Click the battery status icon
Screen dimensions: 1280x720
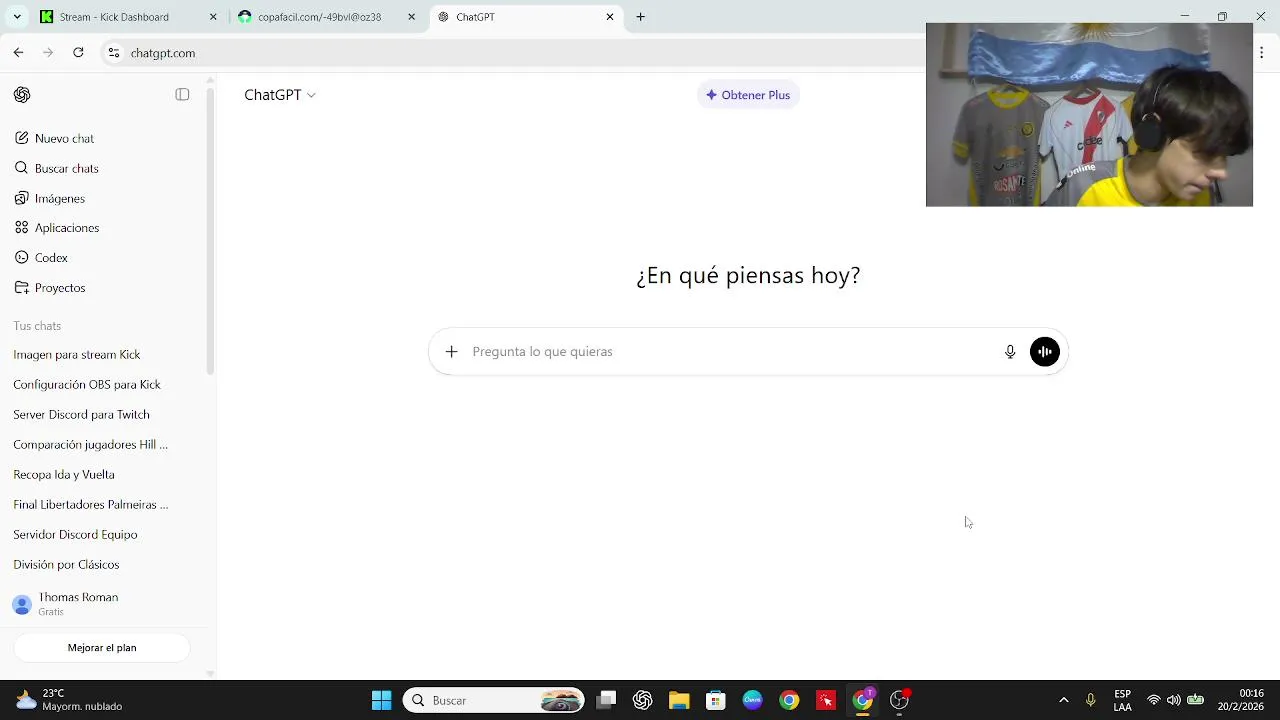point(1195,700)
